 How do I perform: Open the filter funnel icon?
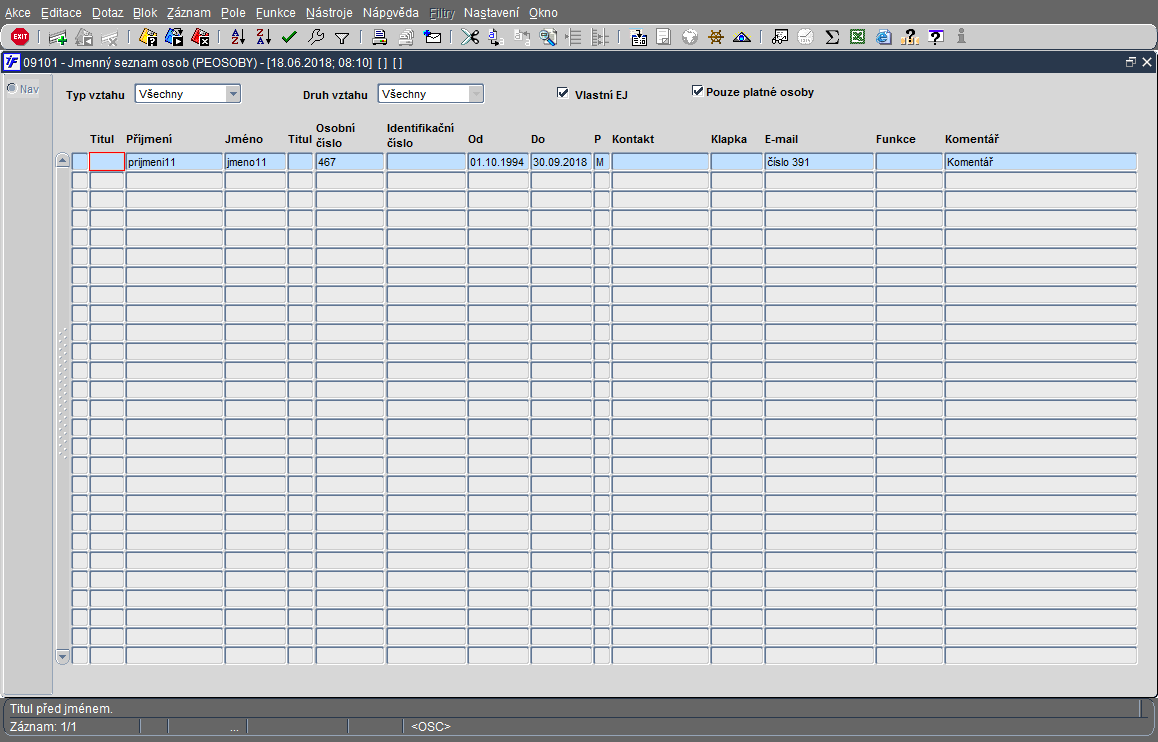click(x=342, y=38)
